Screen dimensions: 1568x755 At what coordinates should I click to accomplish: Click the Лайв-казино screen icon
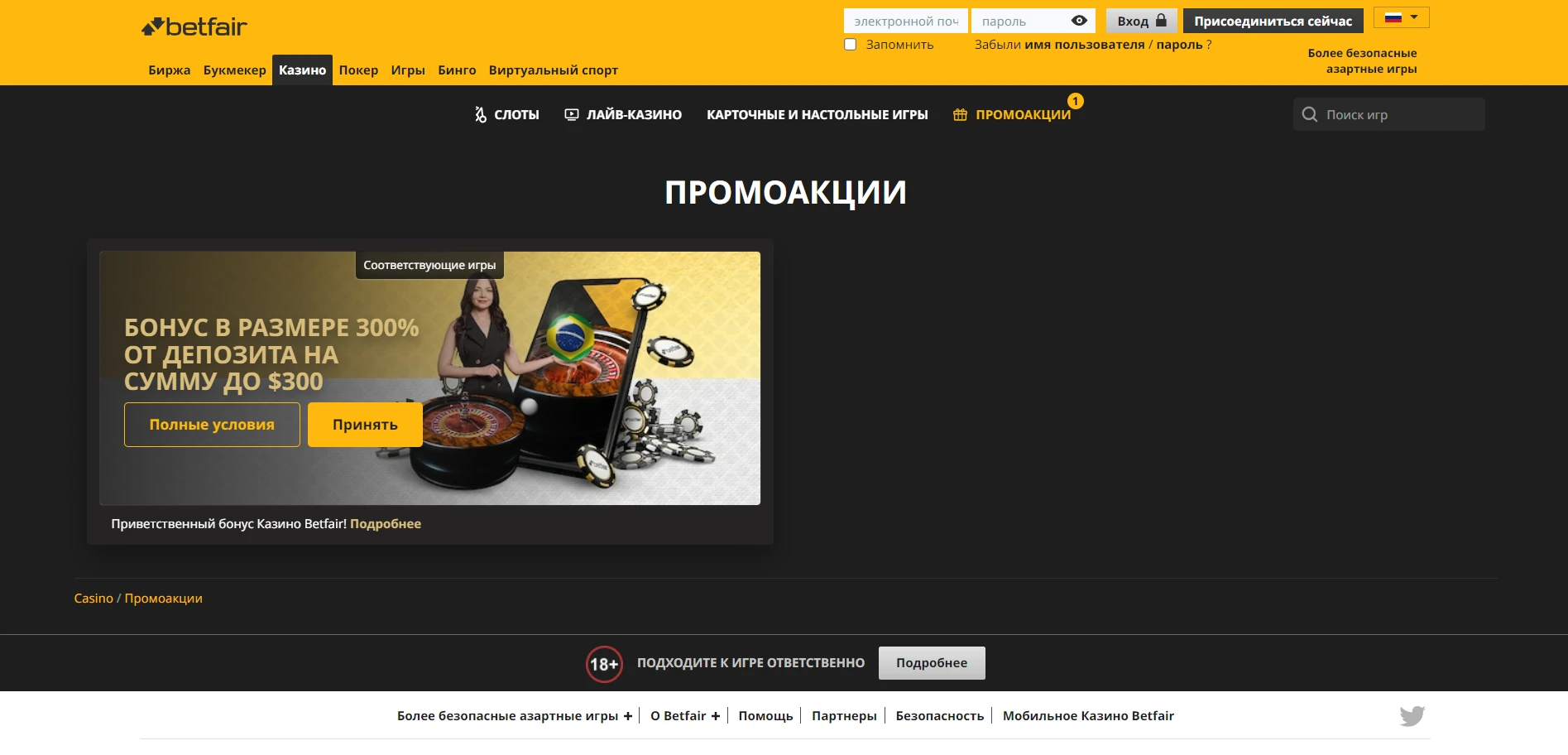click(572, 114)
